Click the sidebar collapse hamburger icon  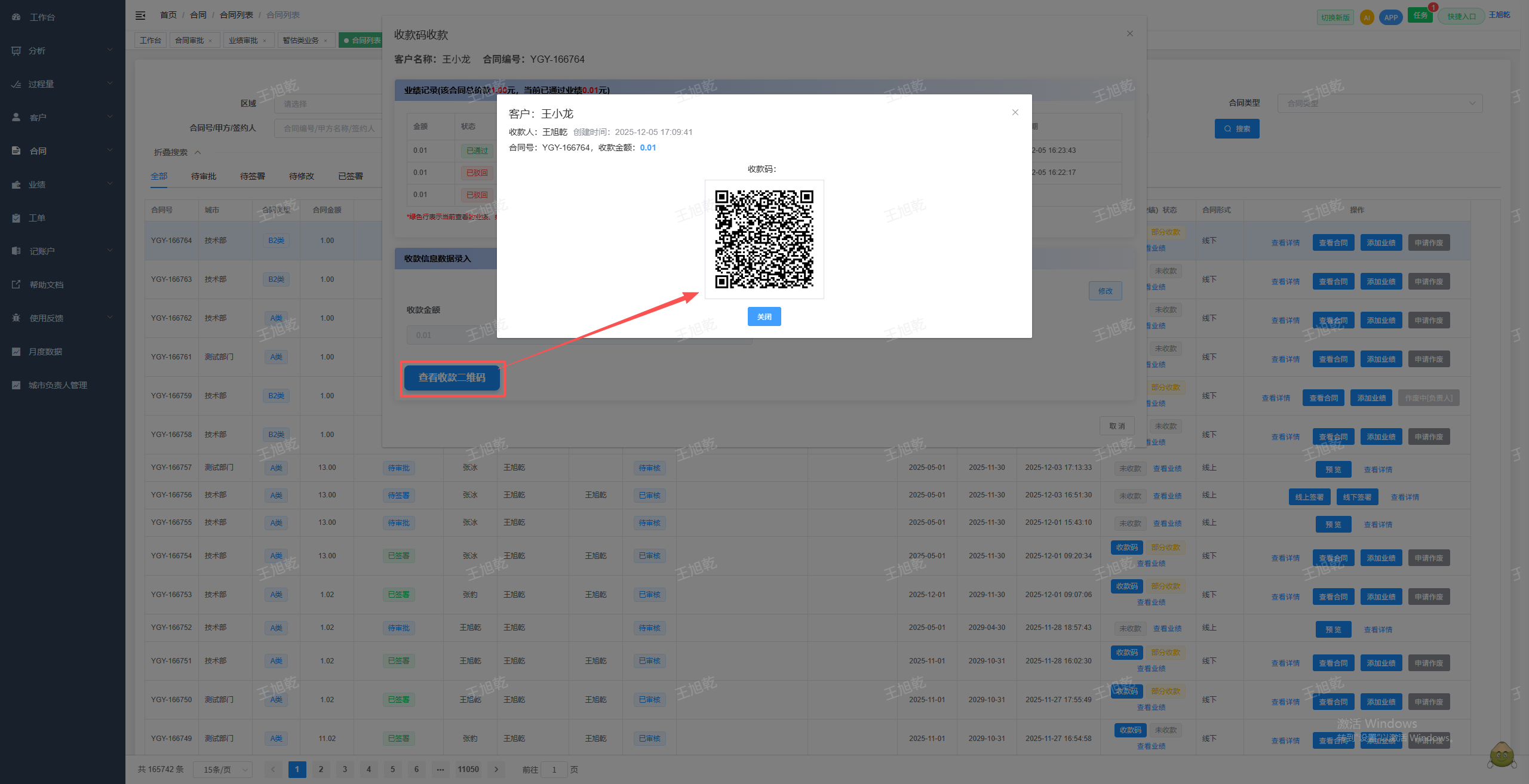(x=140, y=16)
